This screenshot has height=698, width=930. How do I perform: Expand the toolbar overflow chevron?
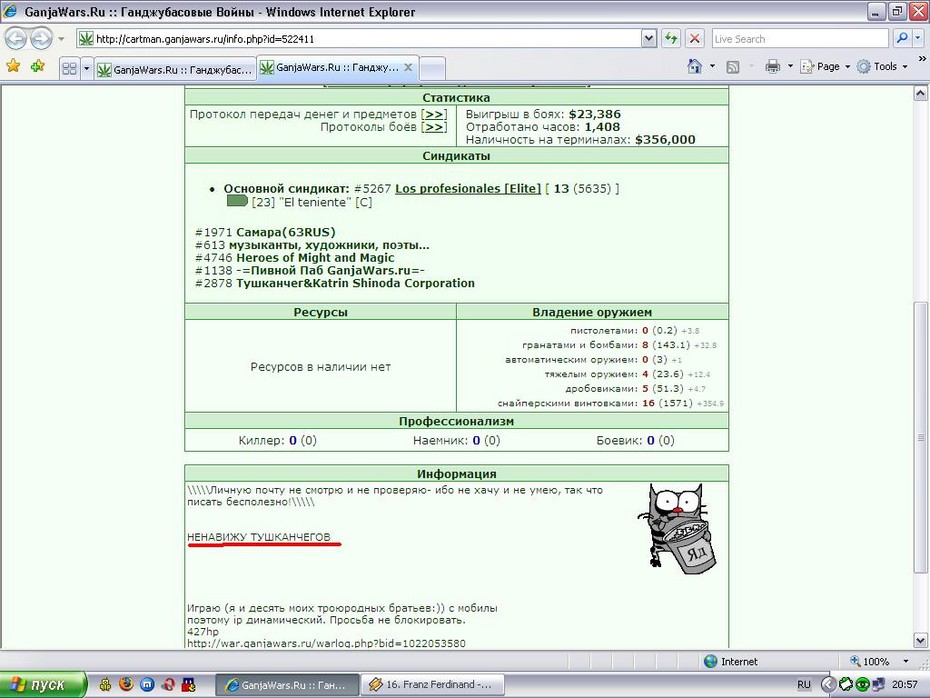[x=922, y=59]
